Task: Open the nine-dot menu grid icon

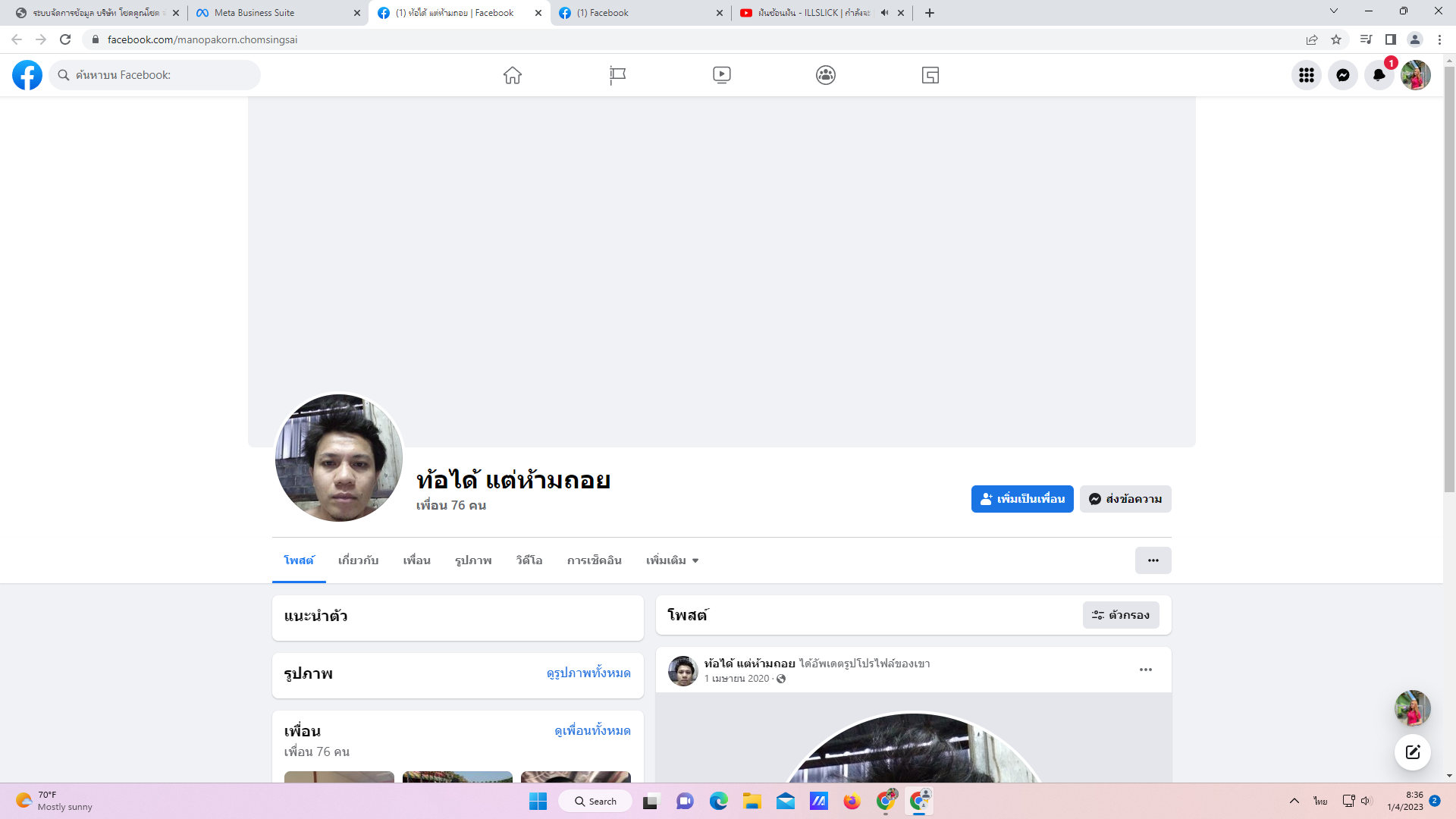Action: point(1306,75)
